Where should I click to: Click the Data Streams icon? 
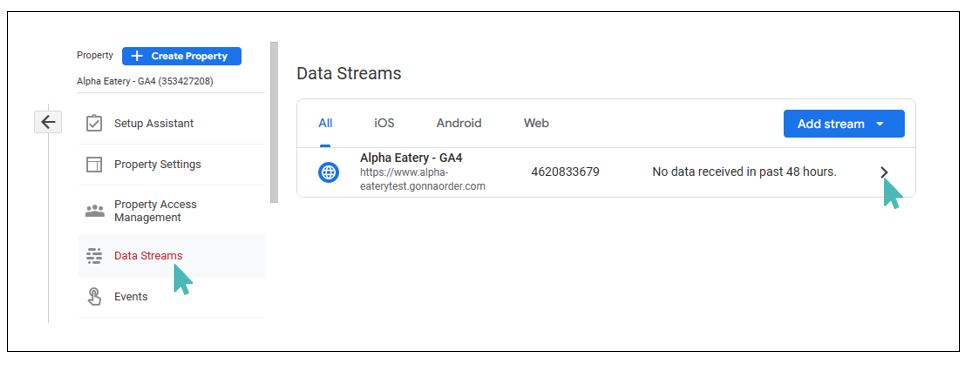tap(94, 256)
